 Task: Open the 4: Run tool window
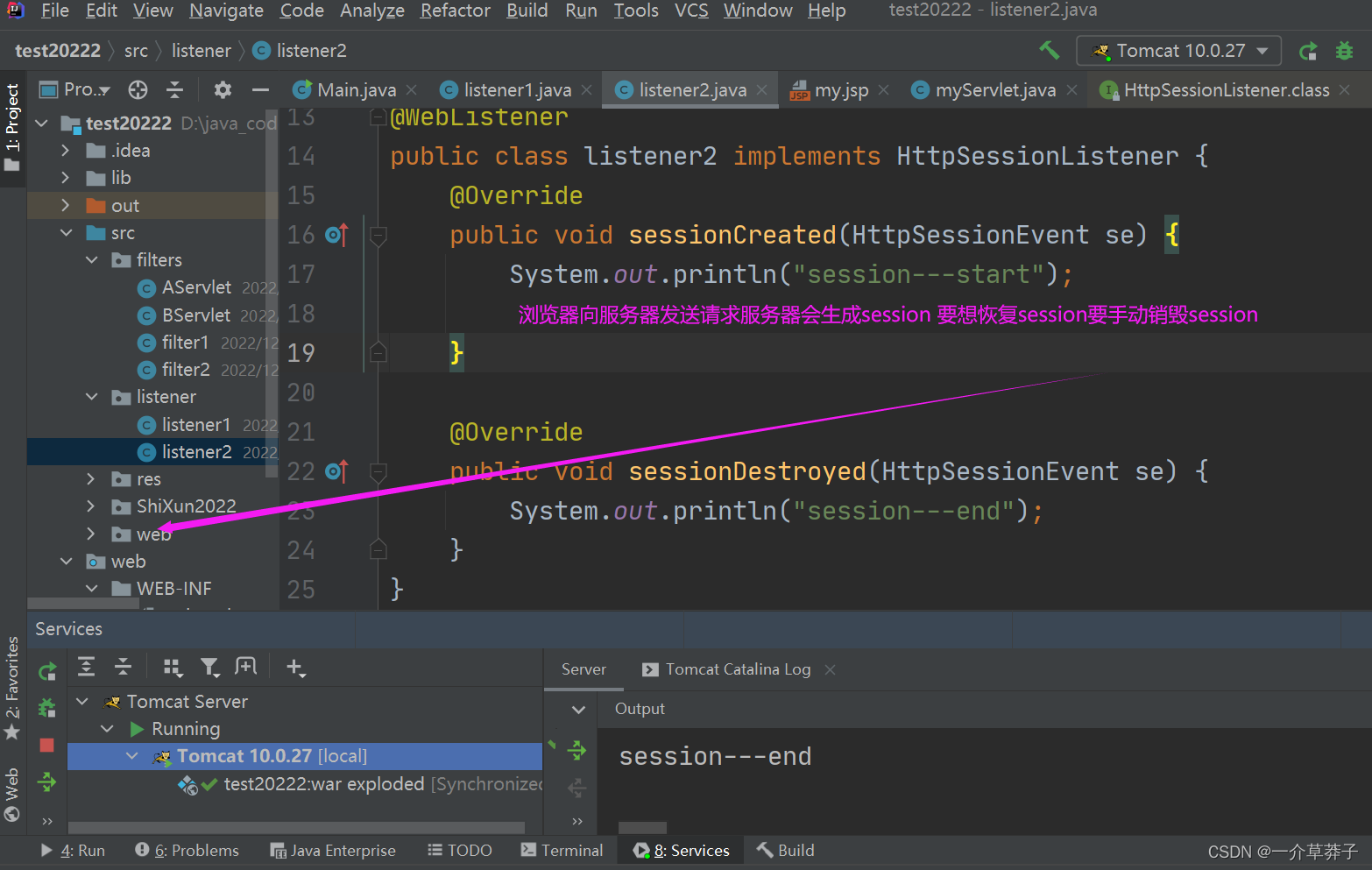[74, 851]
